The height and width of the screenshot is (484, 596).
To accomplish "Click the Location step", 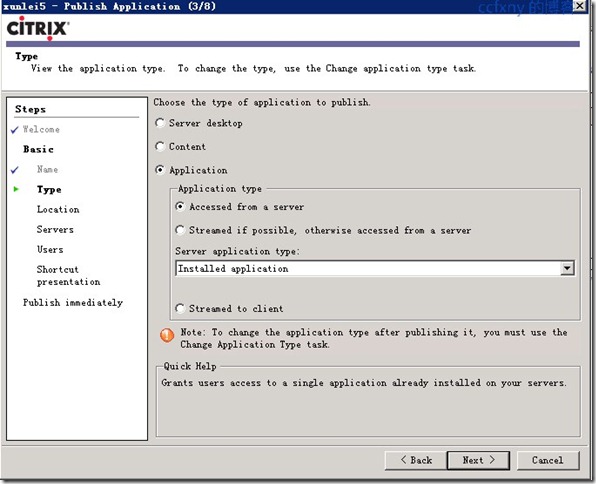I will 58,209.
